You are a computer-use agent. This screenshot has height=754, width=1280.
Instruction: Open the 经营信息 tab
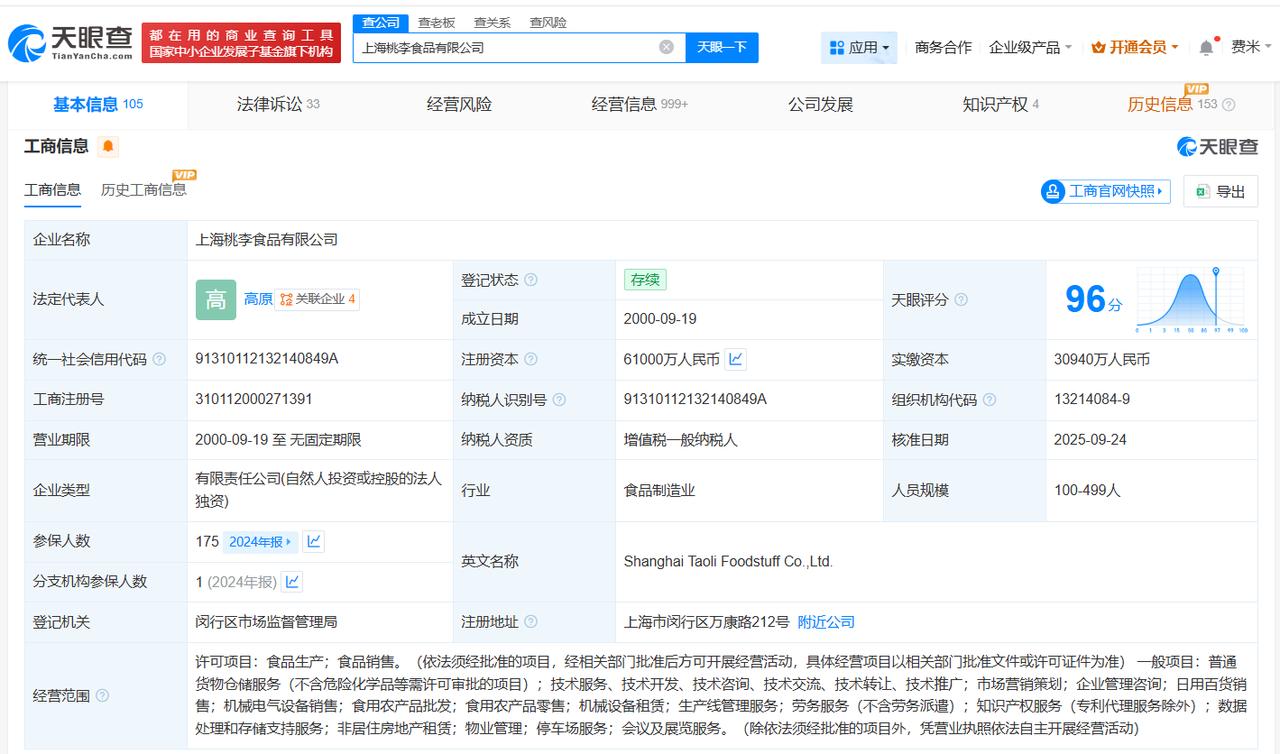[640, 104]
